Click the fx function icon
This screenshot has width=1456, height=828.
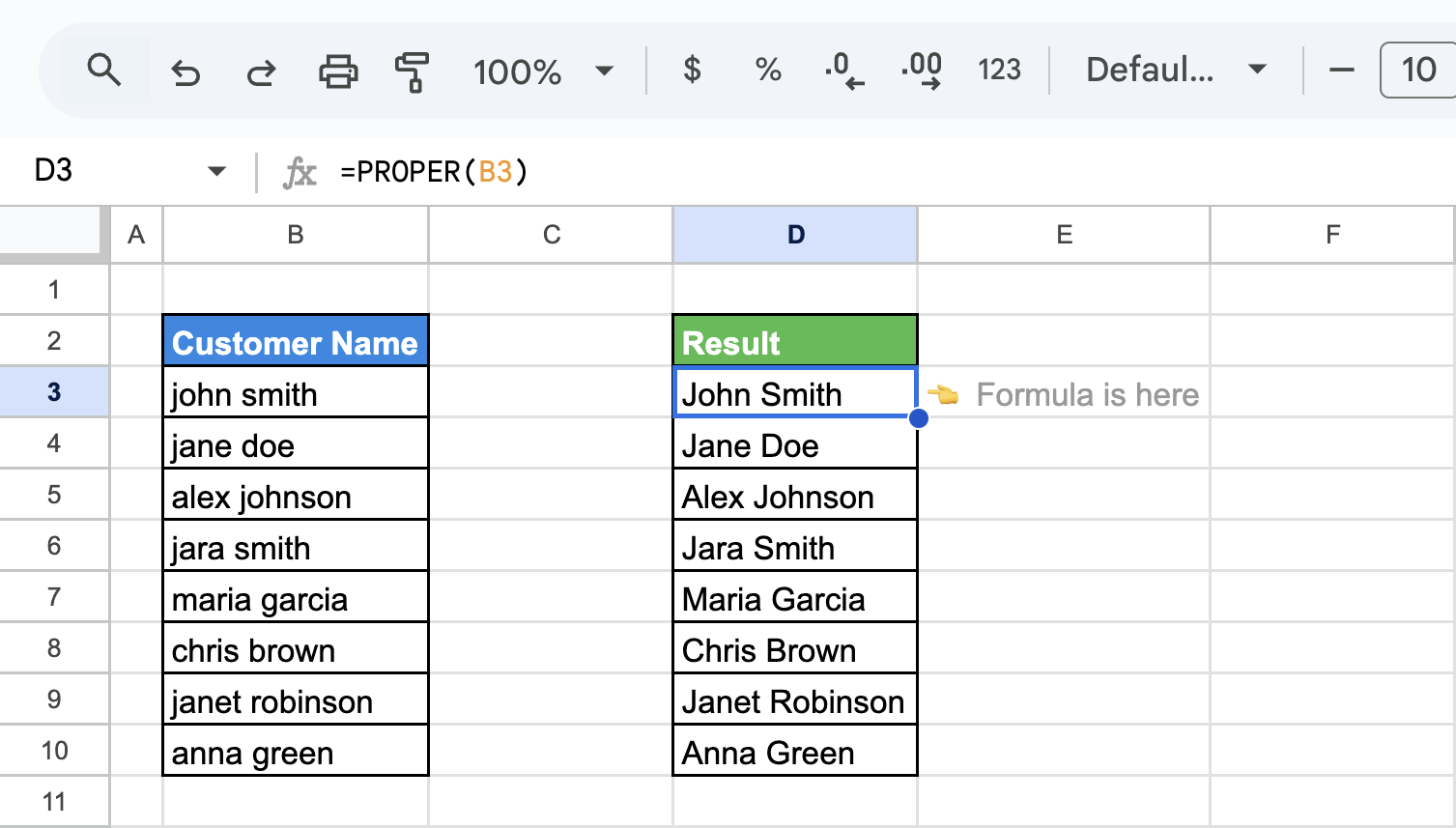click(x=300, y=173)
